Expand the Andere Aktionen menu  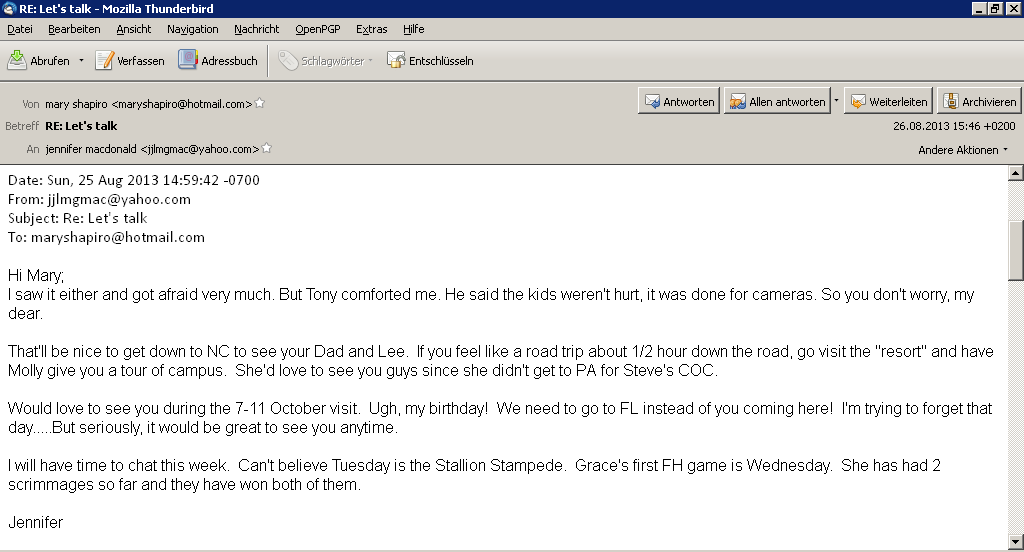pyautogui.click(x=963, y=150)
